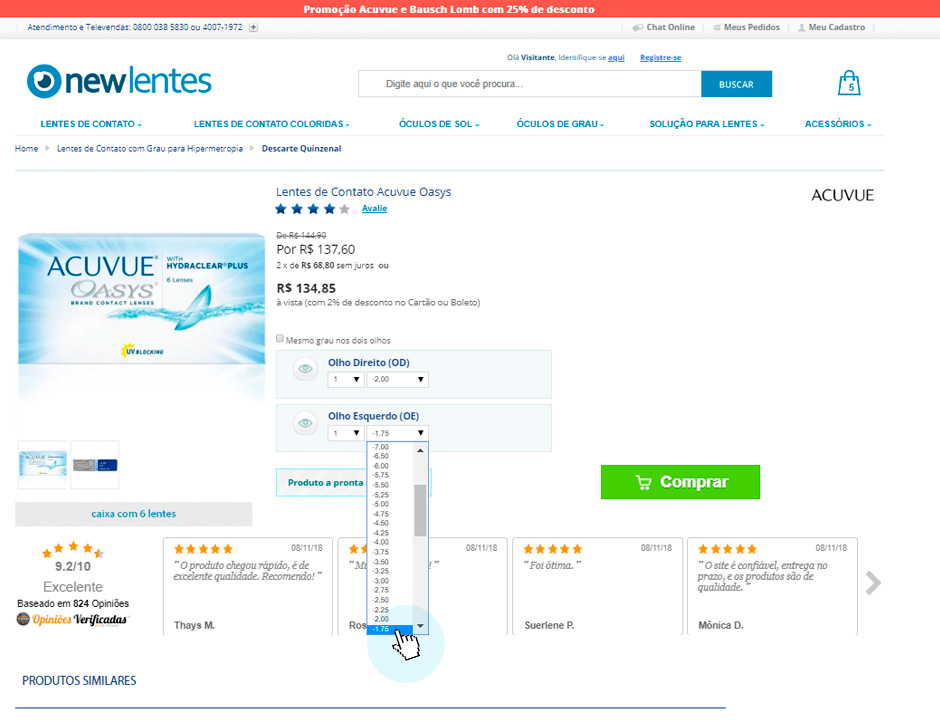Click the Registre-se link
The height and width of the screenshot is (725, 940).
[x=660, y=58]
